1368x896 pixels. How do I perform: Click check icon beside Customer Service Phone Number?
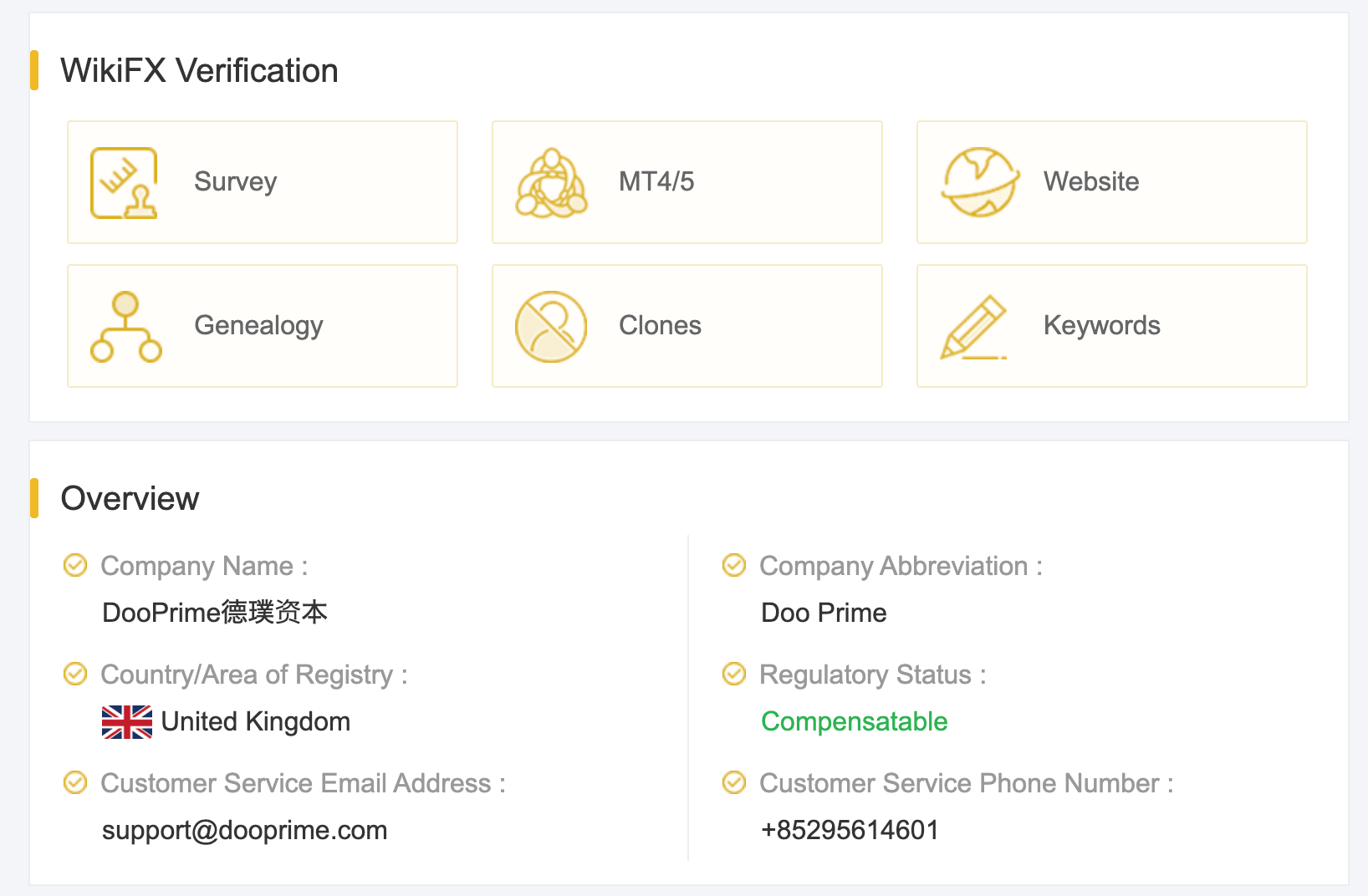pyautogui.click(x=734, y=782)
